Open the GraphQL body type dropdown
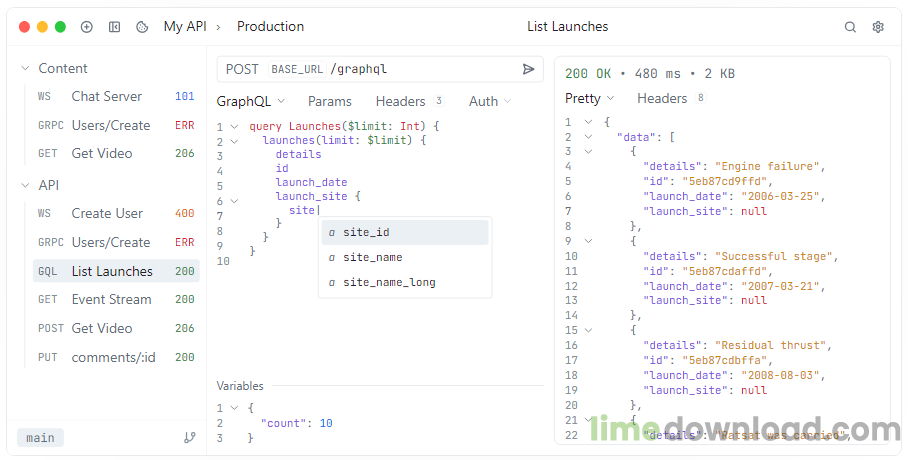The width and height of the screenshot is (908, 460). pos(251,101)
